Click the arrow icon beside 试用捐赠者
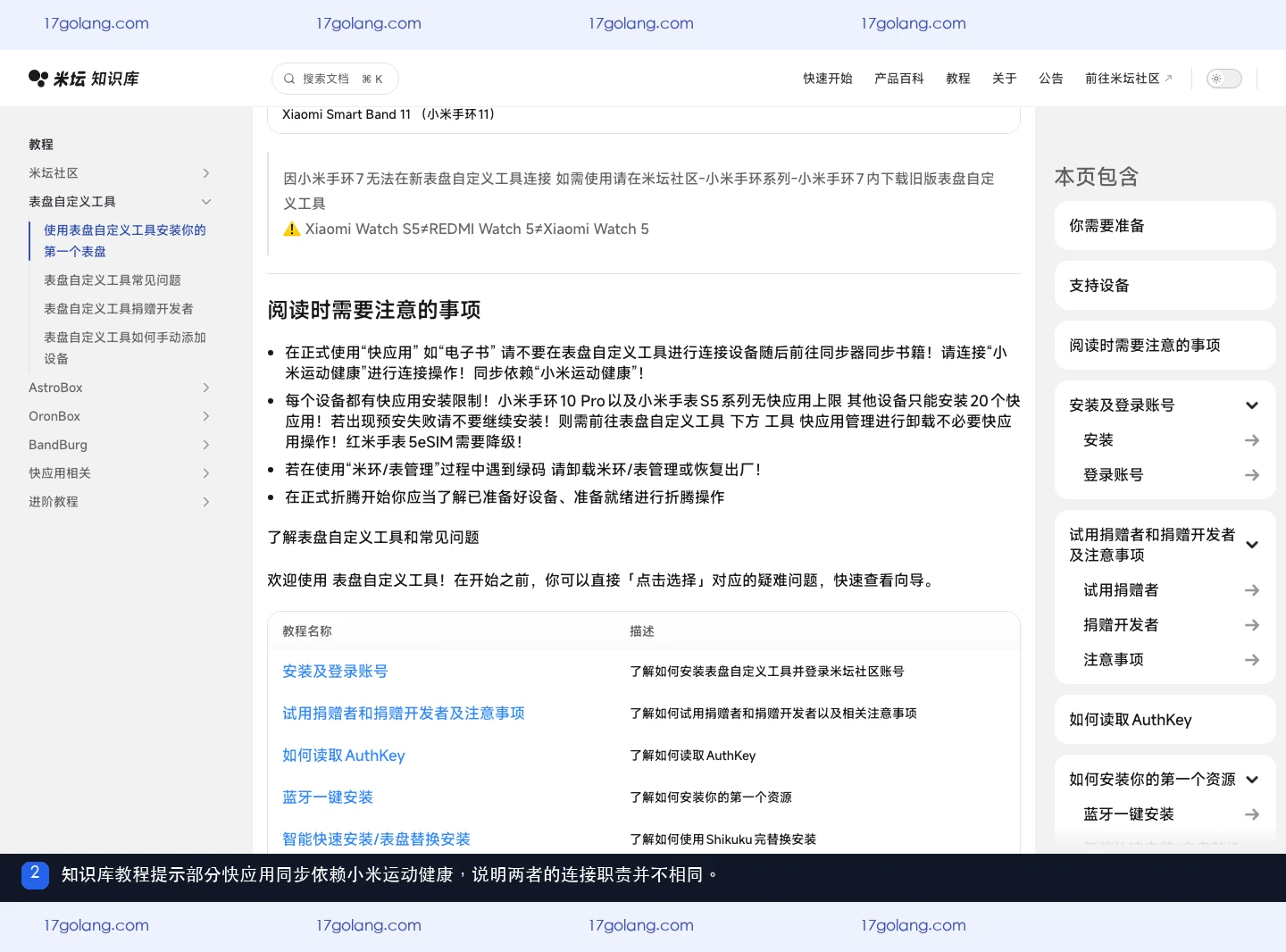 point(1252,590)
